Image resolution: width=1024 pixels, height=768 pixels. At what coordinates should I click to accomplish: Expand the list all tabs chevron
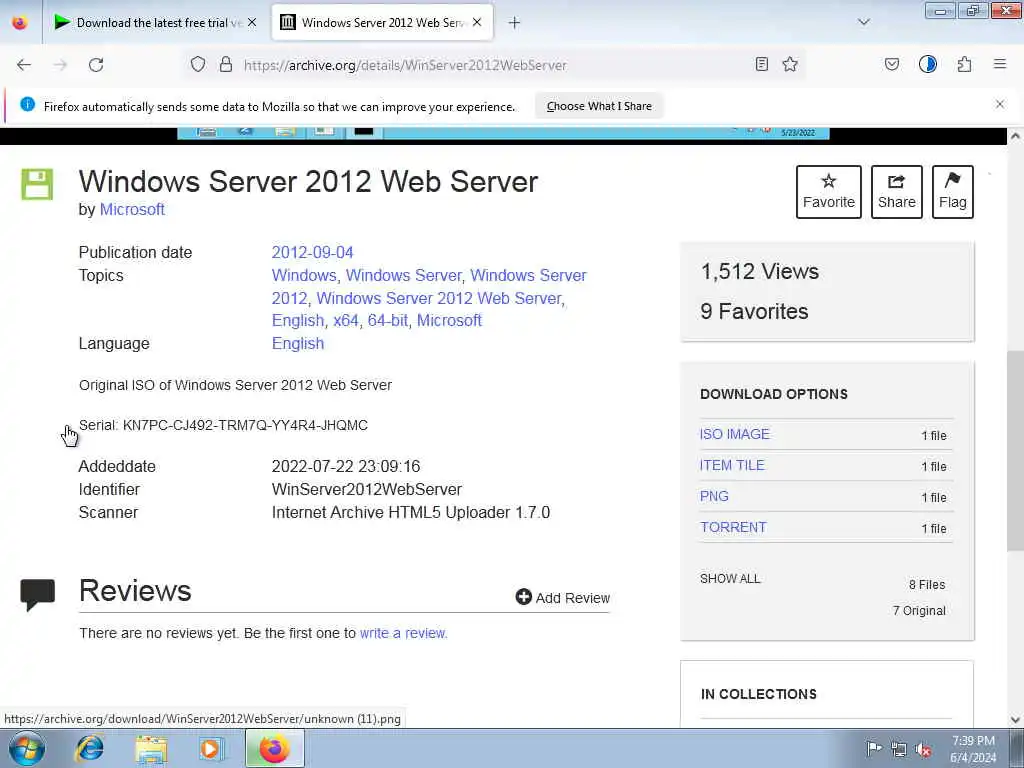coord(864,22)
